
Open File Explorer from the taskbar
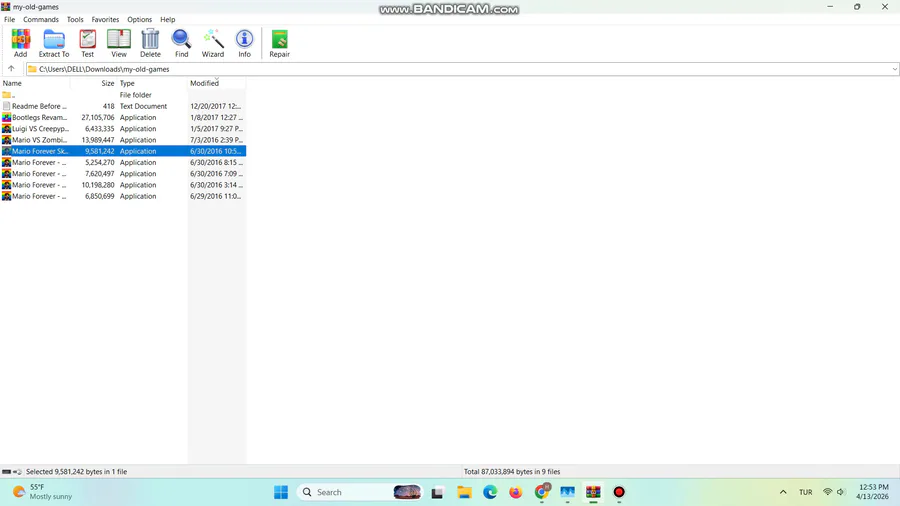click(464, 492)
